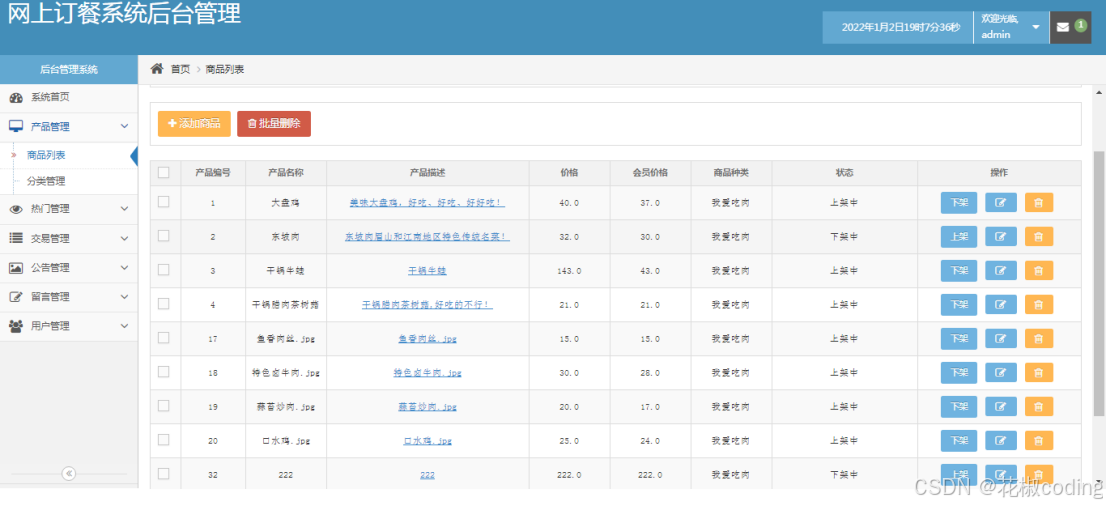Screen dimensions: 1107x507
Task: Click the monitor icon beside 产品管理
Action: click(16, 126)
